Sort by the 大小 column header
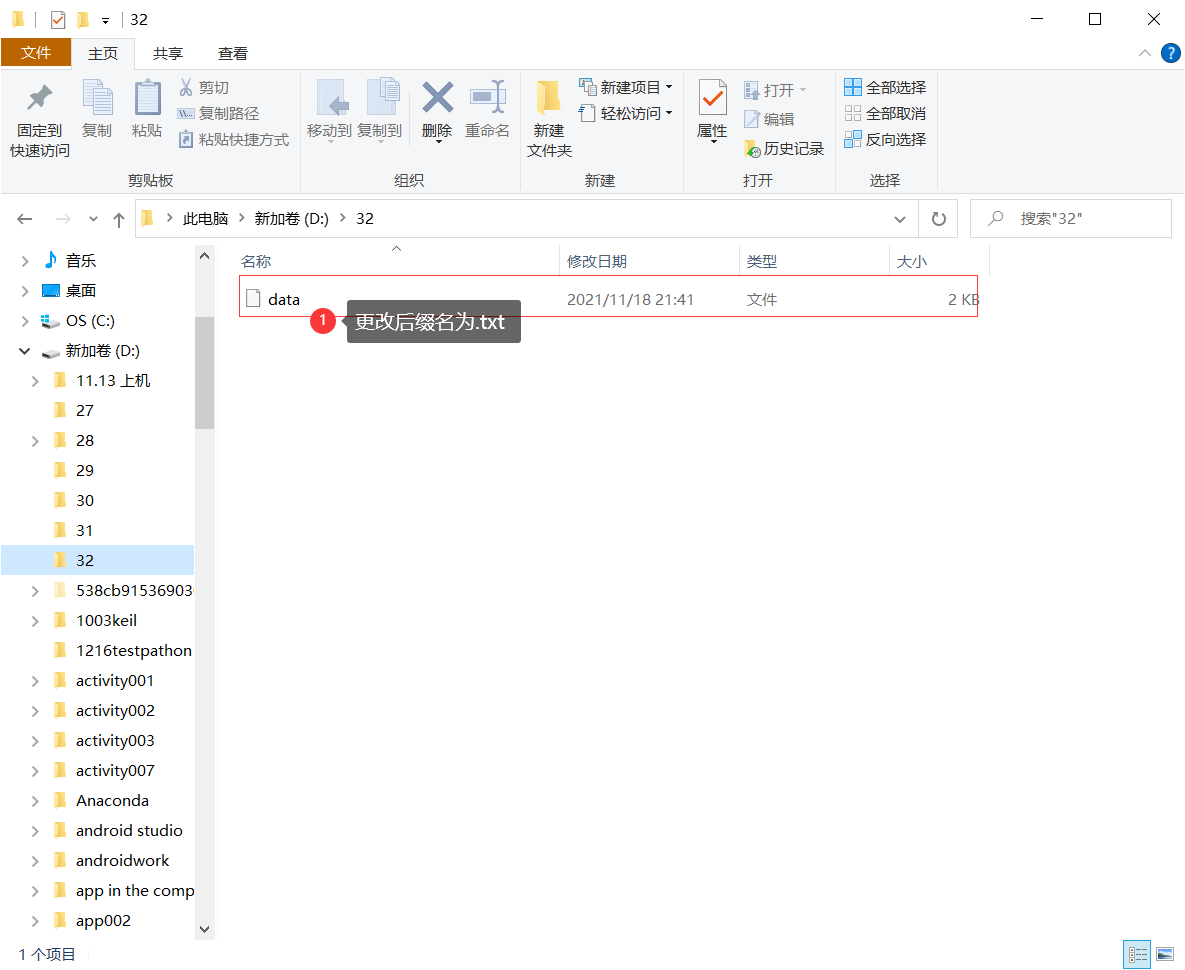The width and height of the screenshot is (1185, 970). coord(911,261)
